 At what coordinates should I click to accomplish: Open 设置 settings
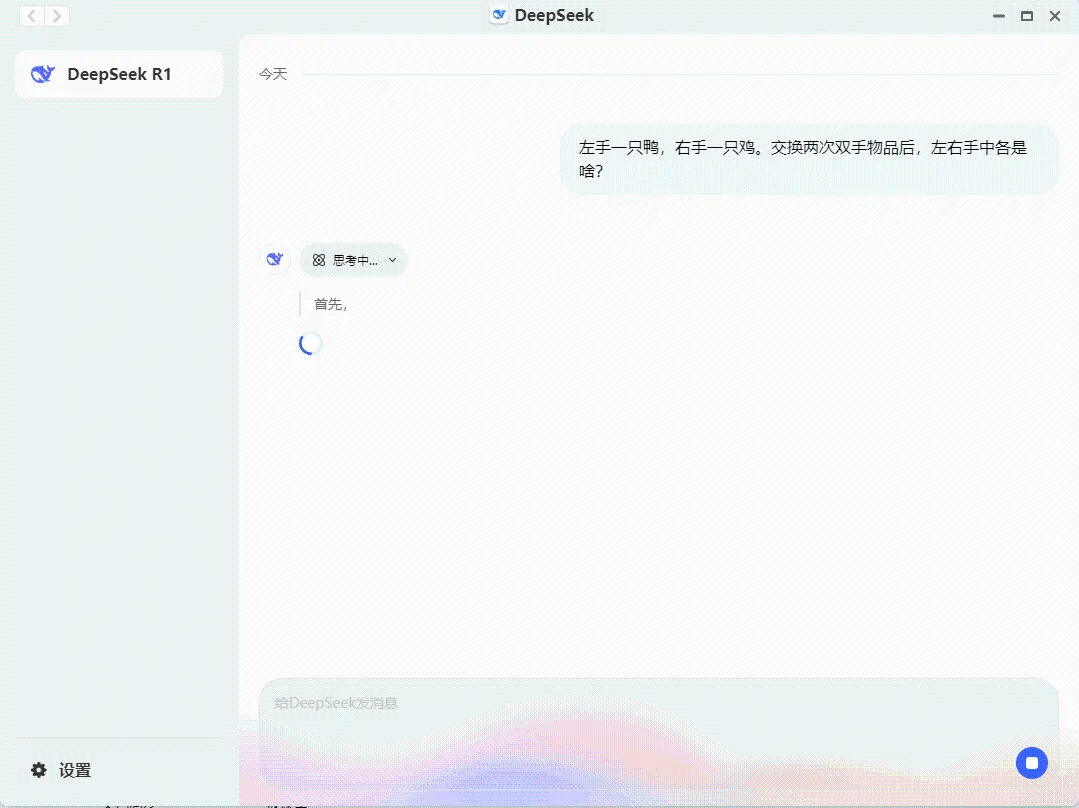point(61,770)
